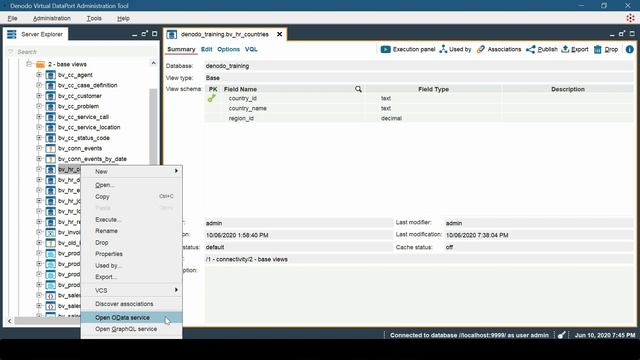Viewport: 640px width, 360px height.
Task: Select Copy in the context menu
Action: click(131, 197)
